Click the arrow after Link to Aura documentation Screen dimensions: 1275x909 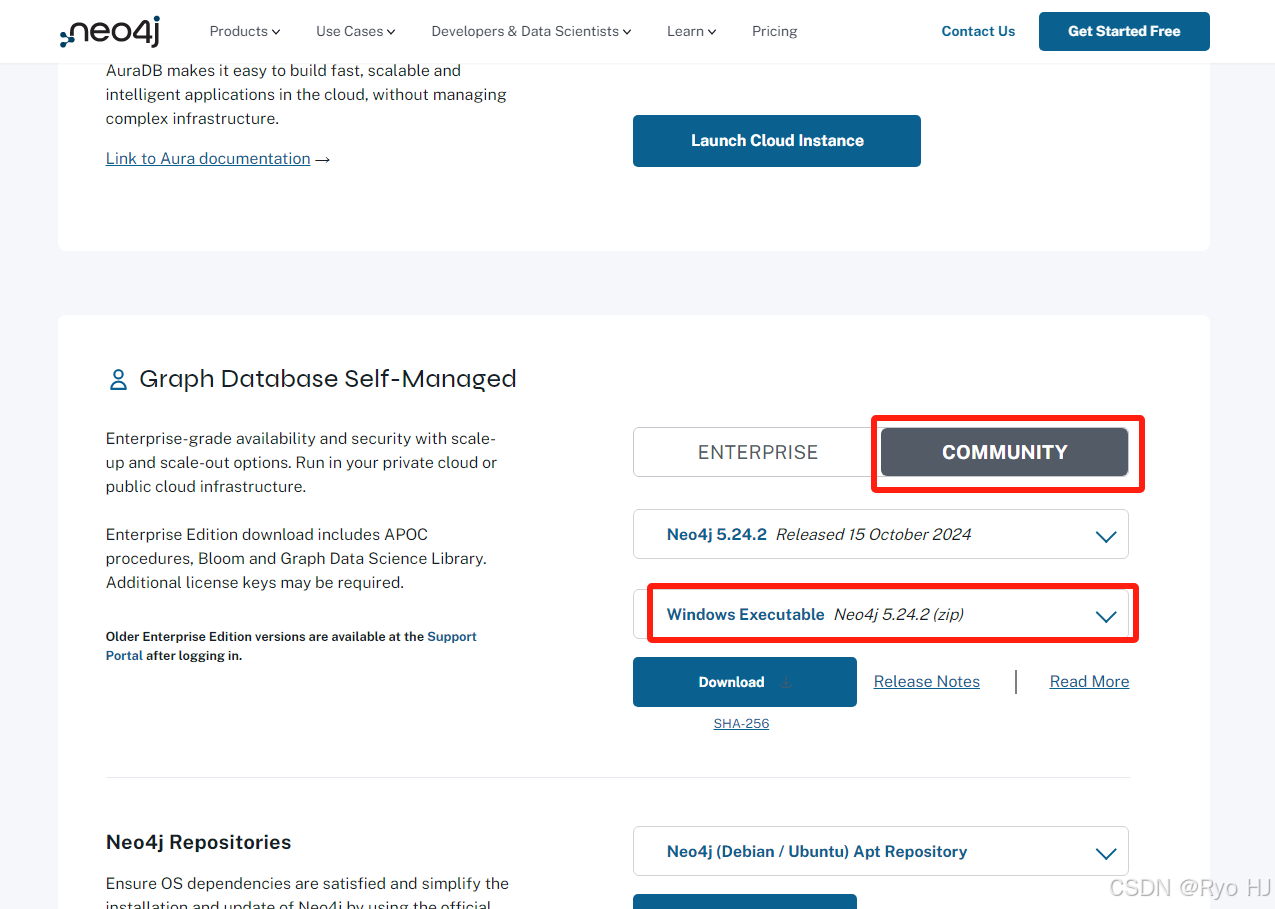[x=322, y=159]
